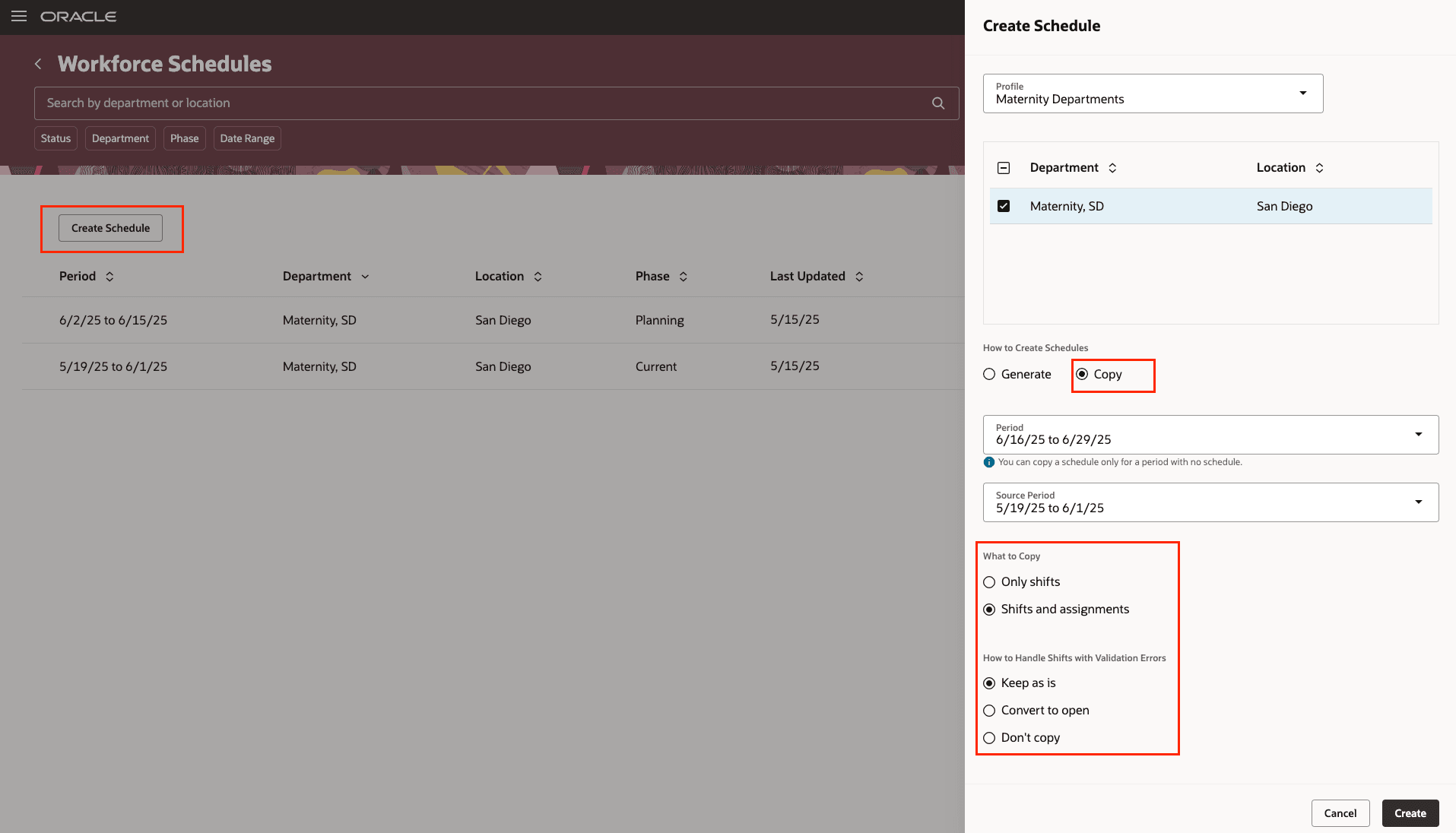Click Maternity, SD in the Current row
The width and height of the screenshot is (1456, 833).
pyautogui.click(x=319, y=366)
